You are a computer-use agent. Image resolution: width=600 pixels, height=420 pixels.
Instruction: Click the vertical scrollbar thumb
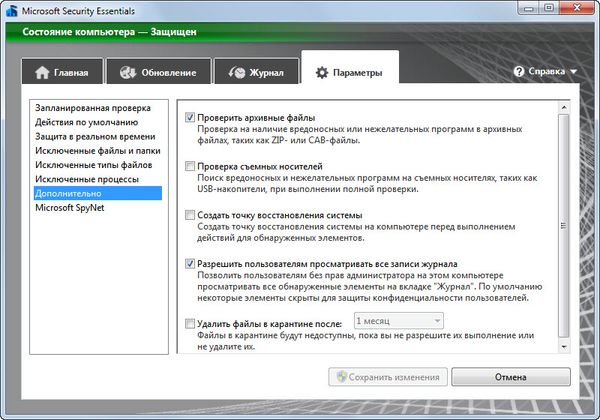[x=564, y=226]
